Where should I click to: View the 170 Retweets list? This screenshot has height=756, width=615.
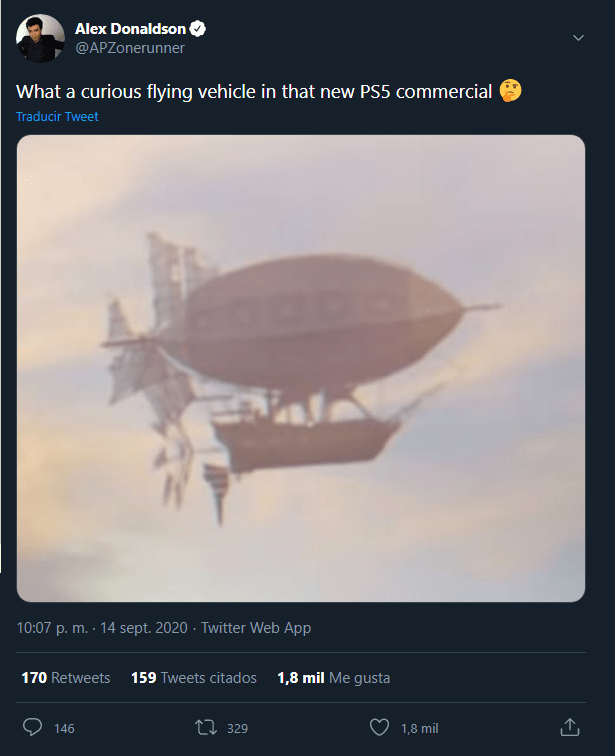(66, 678)
